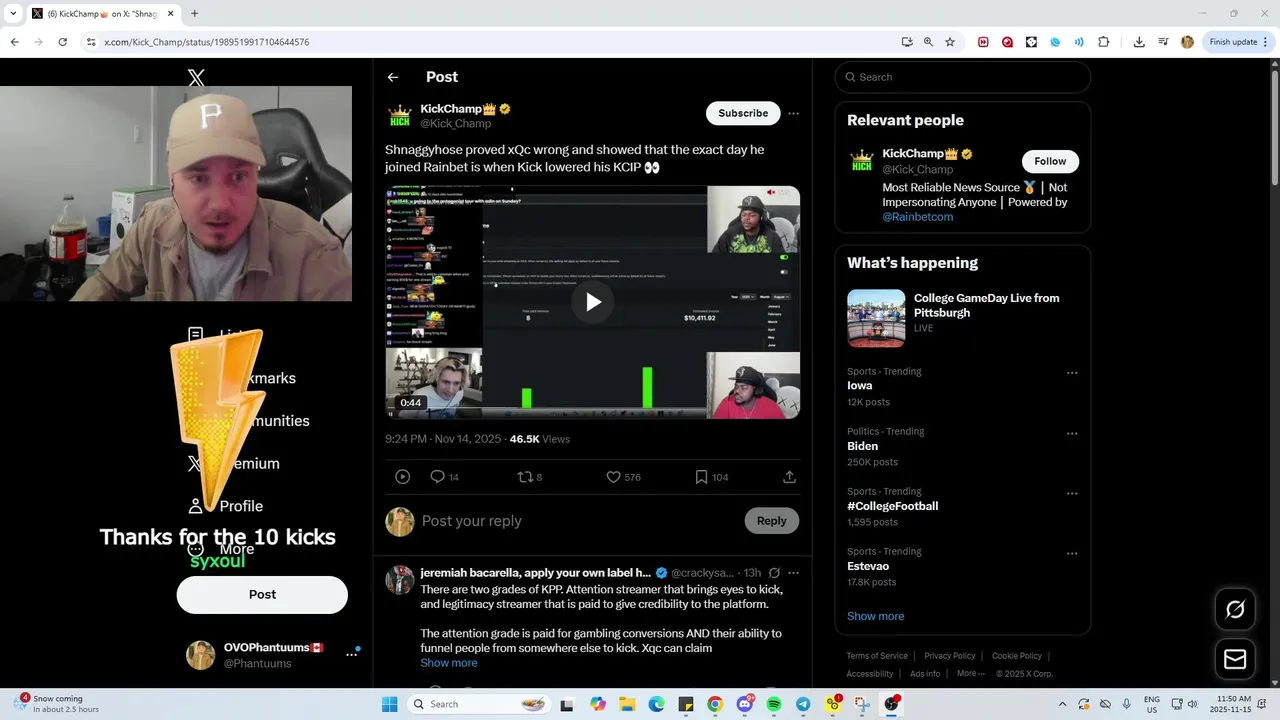Open the Messages floating button
1280x720 pixels.
(1235, 659)
